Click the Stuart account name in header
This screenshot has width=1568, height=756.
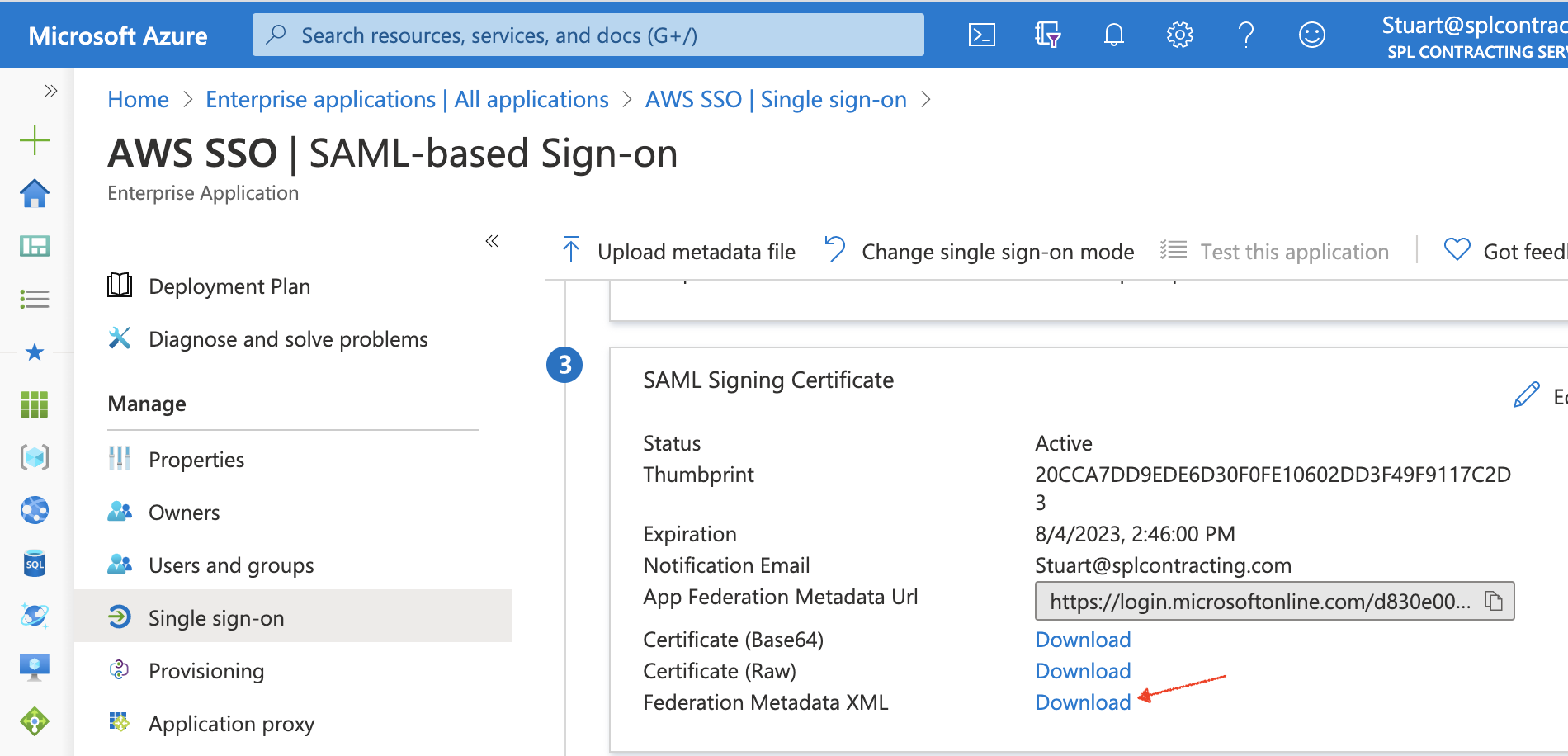click(1475, 26)
